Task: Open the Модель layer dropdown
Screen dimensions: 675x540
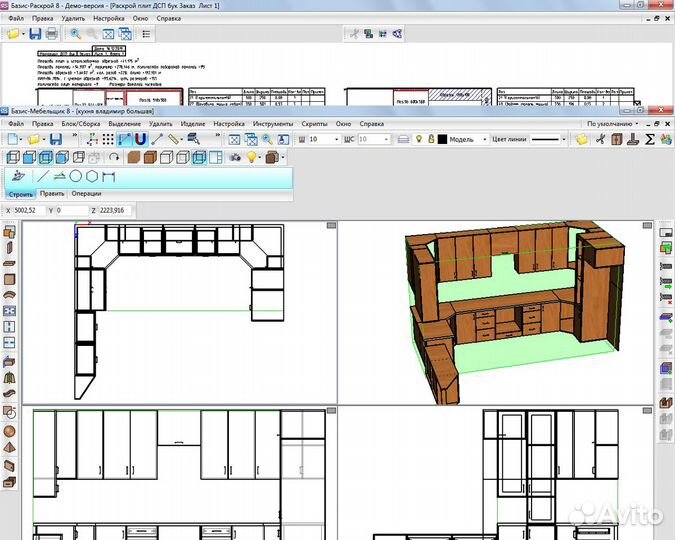Action: (x=468, y=139)
